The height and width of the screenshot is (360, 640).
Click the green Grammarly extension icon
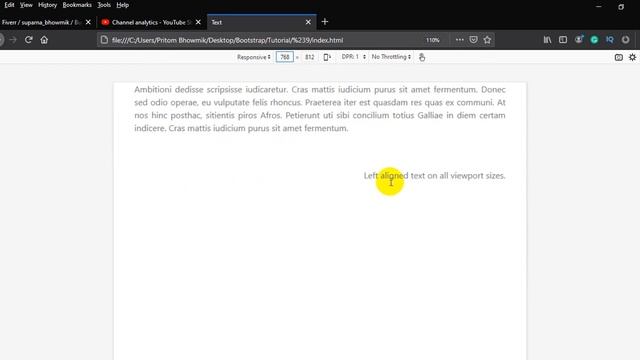click(x=594, y=40)
